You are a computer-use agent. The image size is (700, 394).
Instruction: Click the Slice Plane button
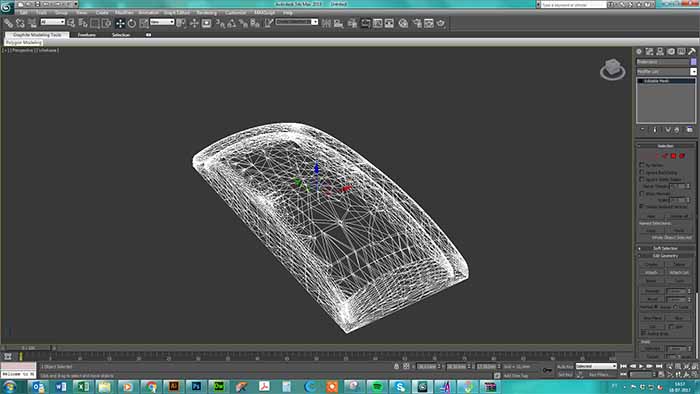coord(652,318)
